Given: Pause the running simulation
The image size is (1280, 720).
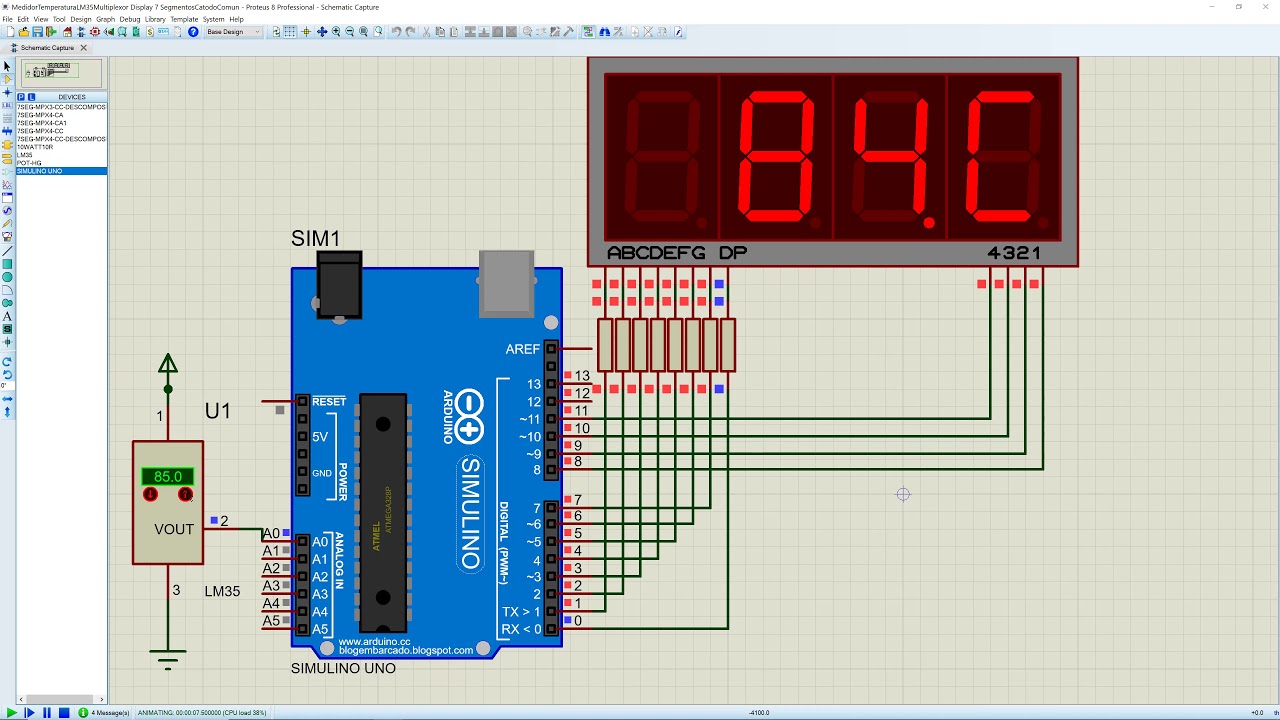Looking at the screenshot, I should click(x=46, y=713).
